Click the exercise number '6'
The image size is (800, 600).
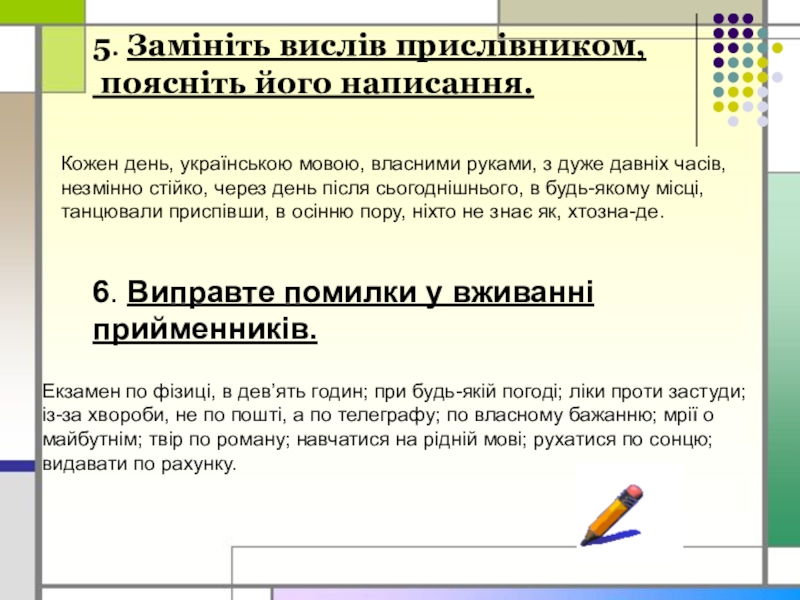pyautogui.click(x=101, y=293)
